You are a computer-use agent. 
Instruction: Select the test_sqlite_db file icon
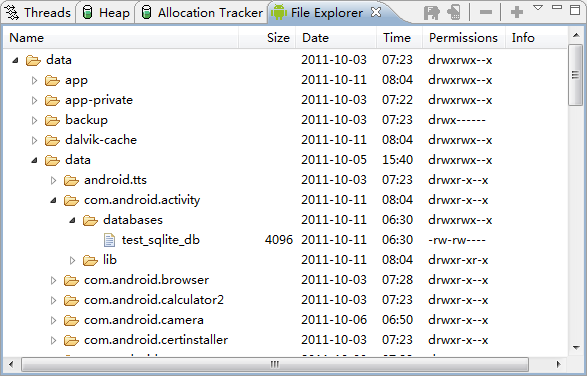coord(109,240)
